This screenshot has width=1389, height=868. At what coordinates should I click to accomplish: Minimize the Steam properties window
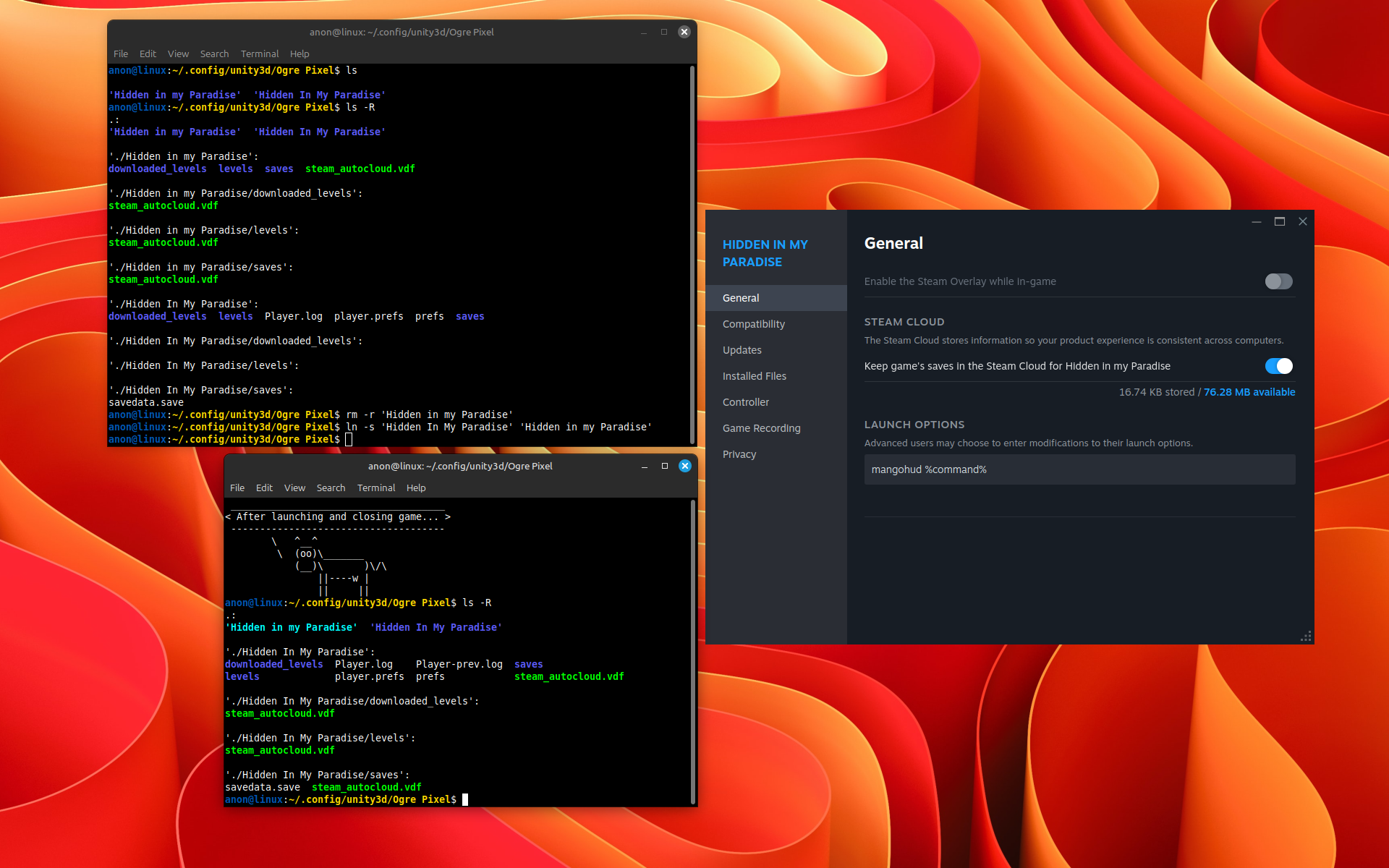(x=1257, y=221)
